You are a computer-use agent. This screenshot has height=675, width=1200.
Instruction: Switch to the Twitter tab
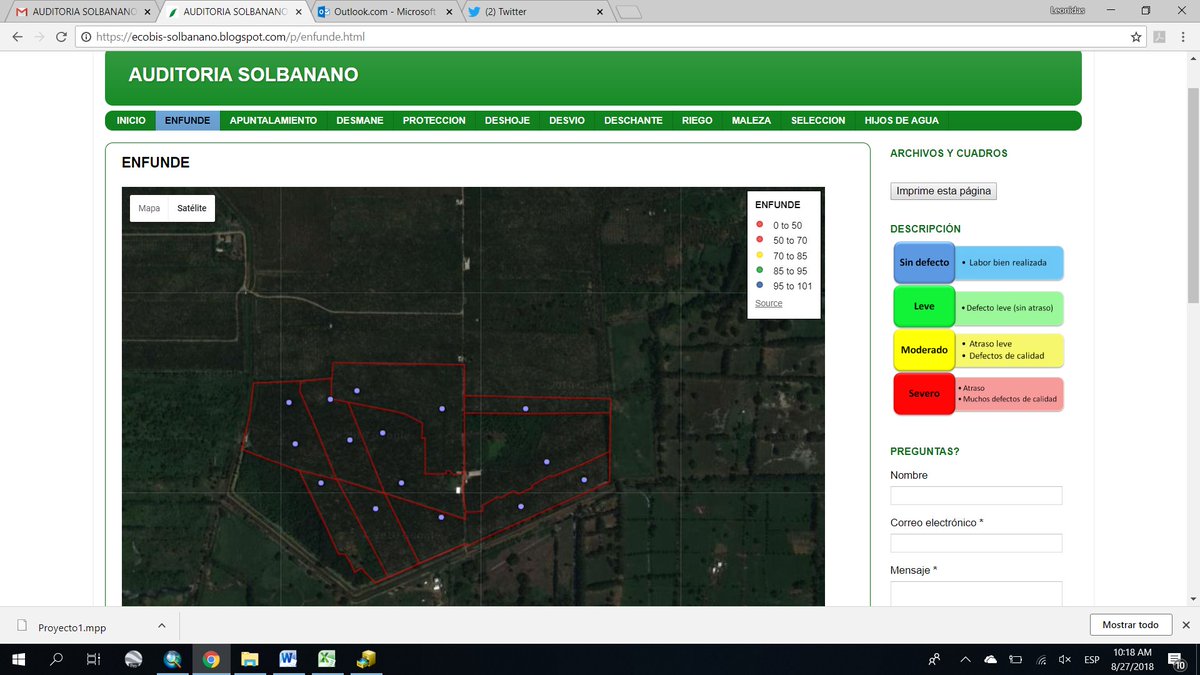533,12
